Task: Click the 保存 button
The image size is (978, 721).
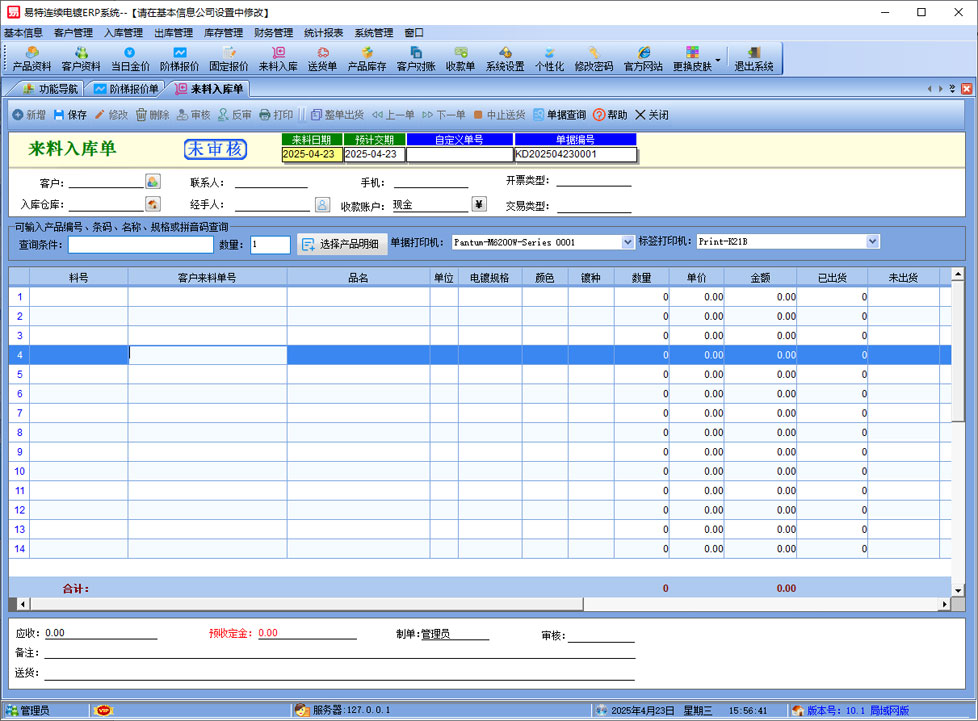Action: [x=70, y=115]
